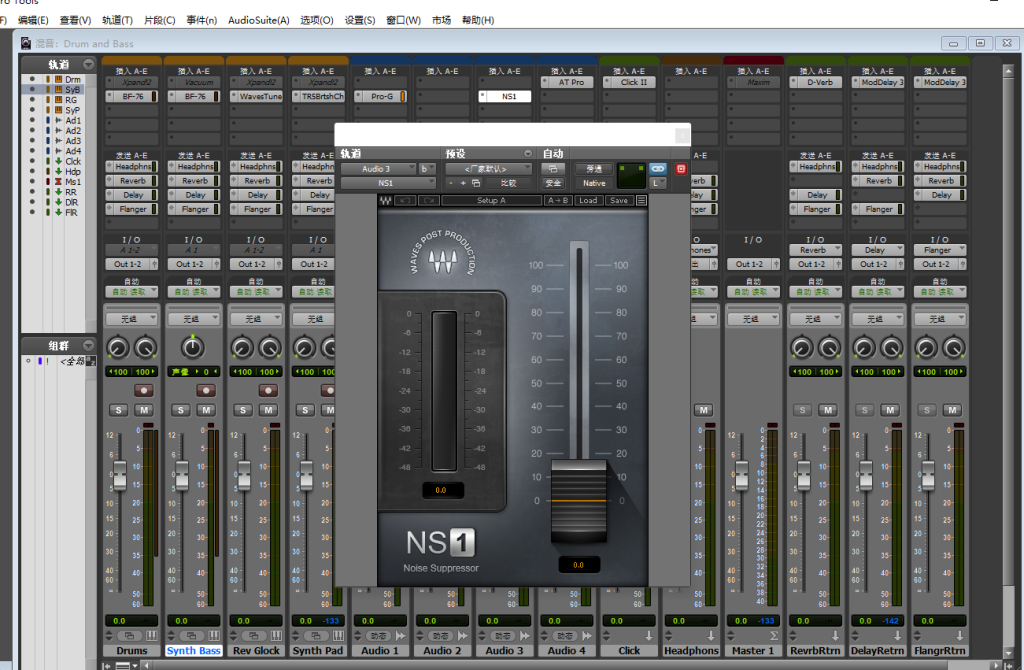Click the undo arrow in Waves toolbar
Viewport: 1024px width, 670px height.
(x=404, y=200)
